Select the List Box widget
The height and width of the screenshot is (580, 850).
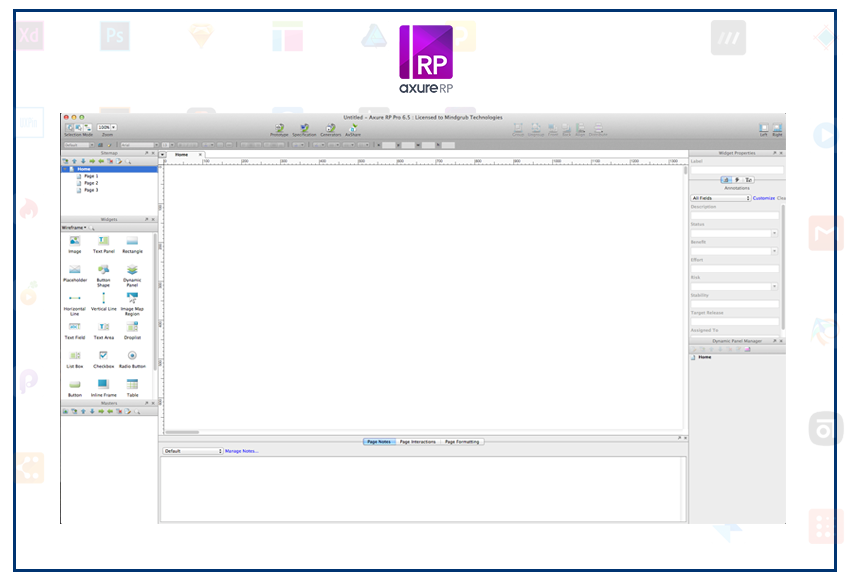pyautogui.click(x=75, y=359)
